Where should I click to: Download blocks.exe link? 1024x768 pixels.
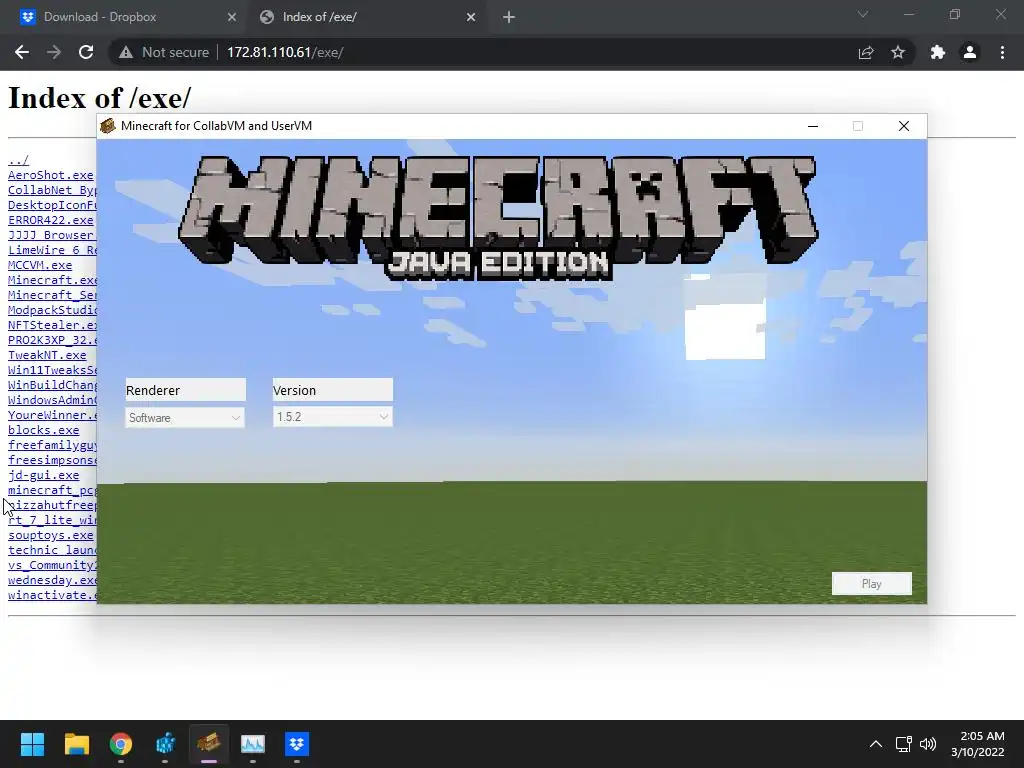[44, 430]
